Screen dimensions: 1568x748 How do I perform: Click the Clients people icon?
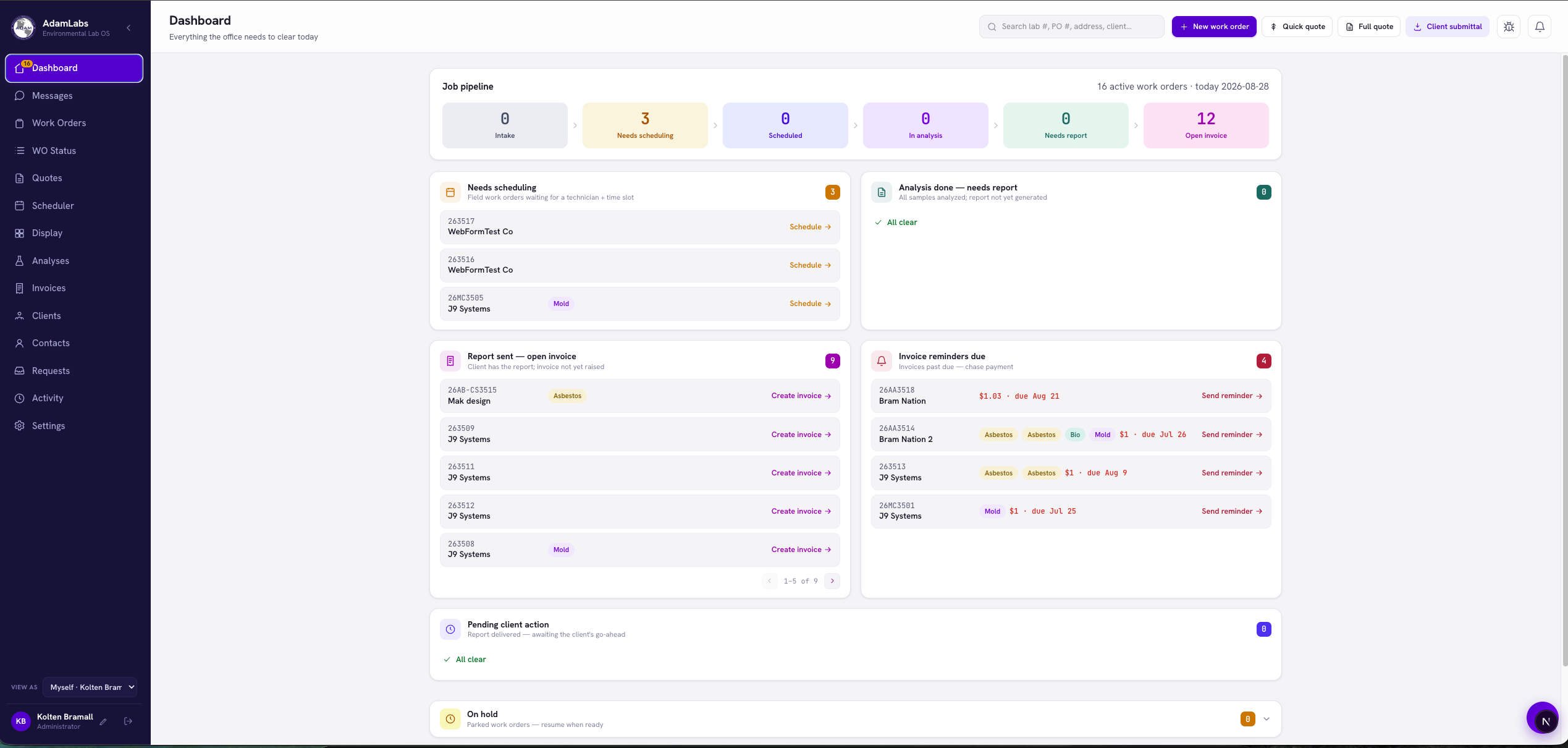pyautogui.click(x=20, y=316)
